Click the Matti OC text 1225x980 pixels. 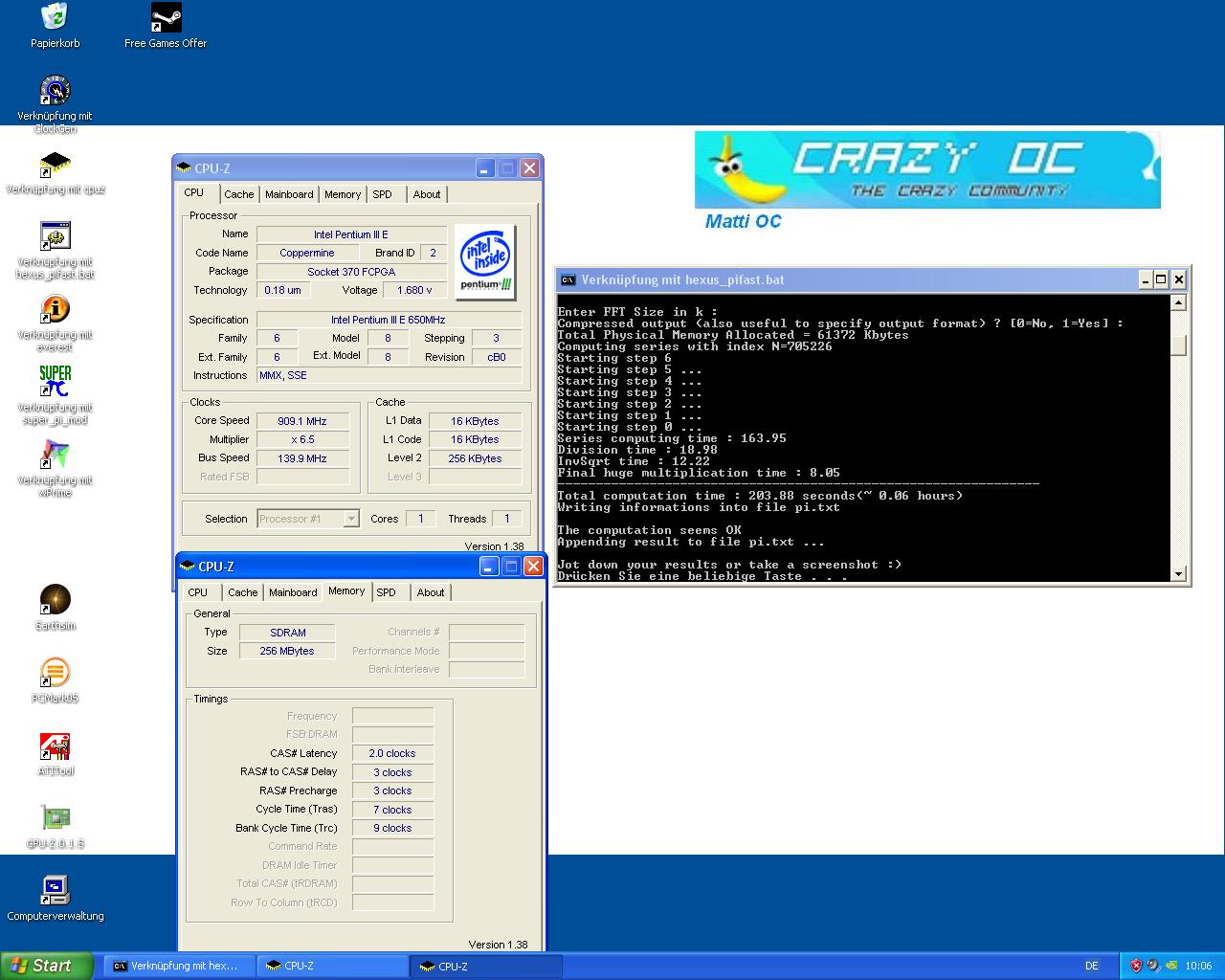coord(743,221)
